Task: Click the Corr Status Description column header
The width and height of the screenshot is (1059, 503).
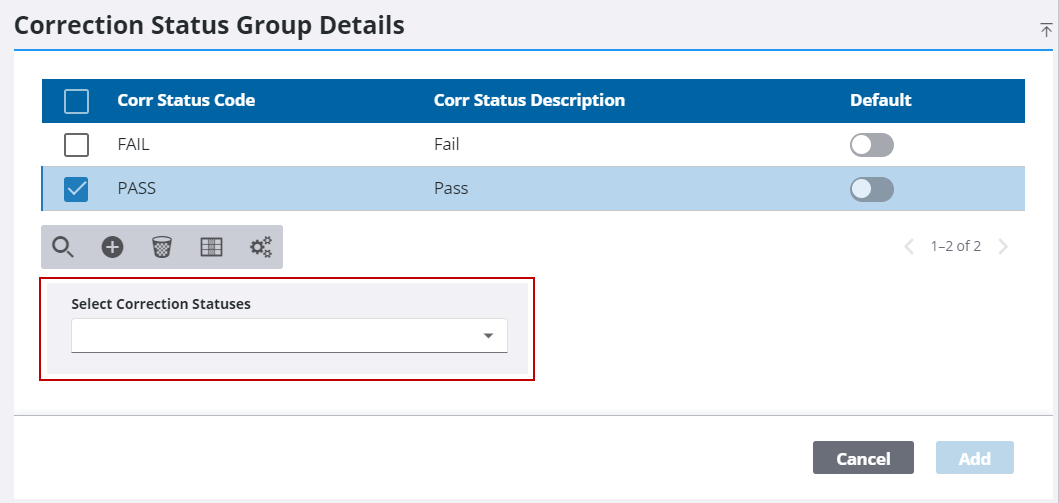Action: click(529, 100)
